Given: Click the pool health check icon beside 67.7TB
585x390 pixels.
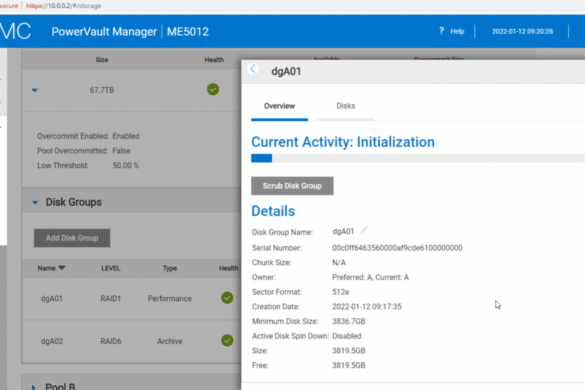Looking at the screenshot, I should (x=213, y=90).
